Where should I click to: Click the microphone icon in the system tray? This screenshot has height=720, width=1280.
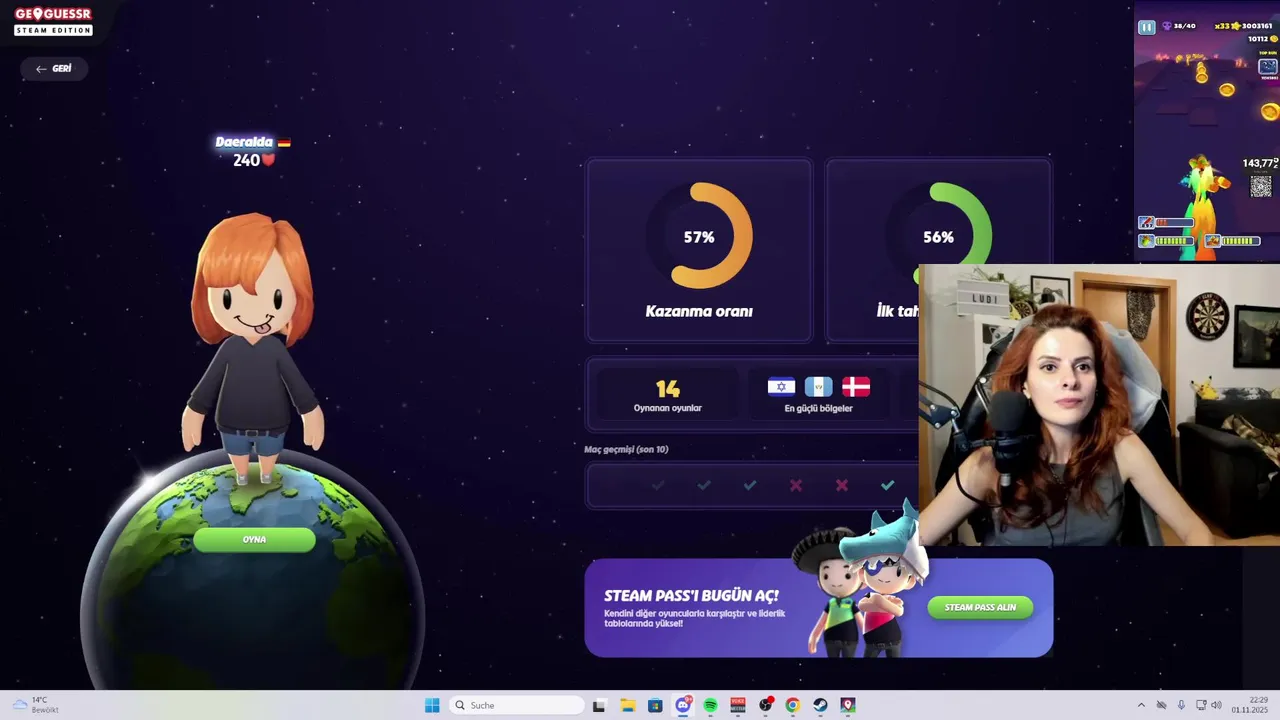coord(1181,705)
